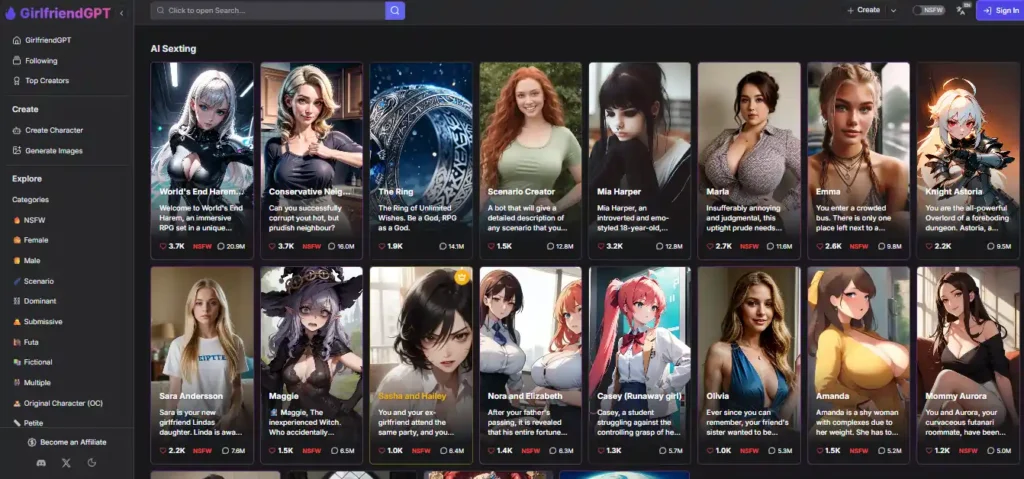Open the Discord link icon
Viewport: 1024px width, 479px height.
click(x=41, y=463)
